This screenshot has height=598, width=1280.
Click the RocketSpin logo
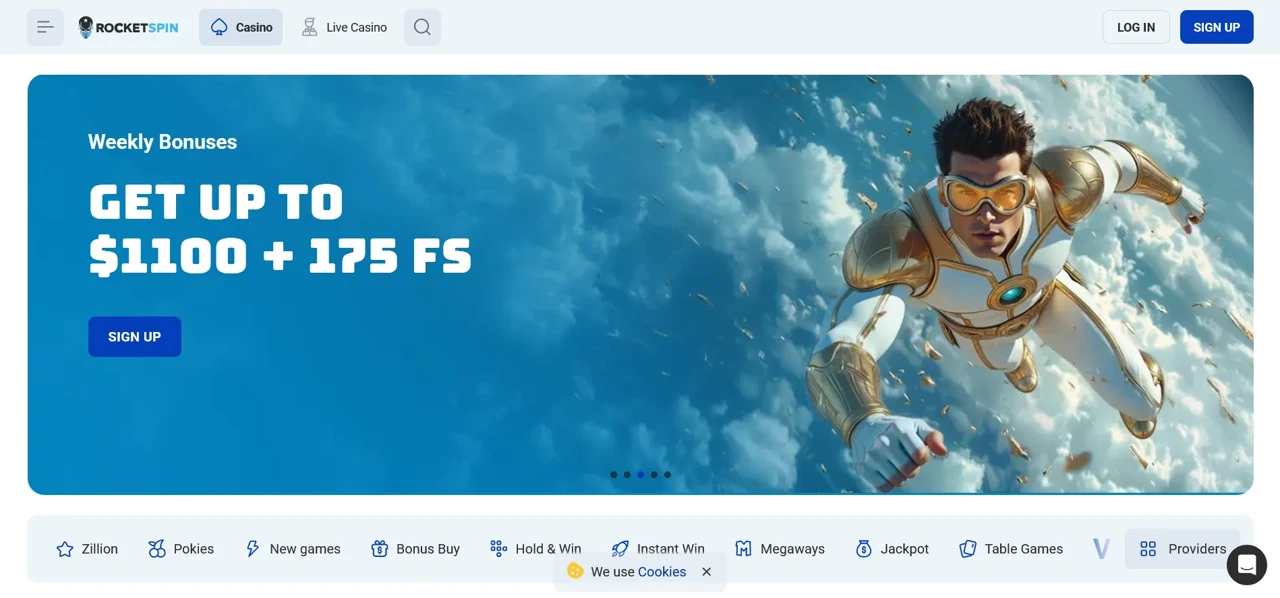(x=128, y=27)
